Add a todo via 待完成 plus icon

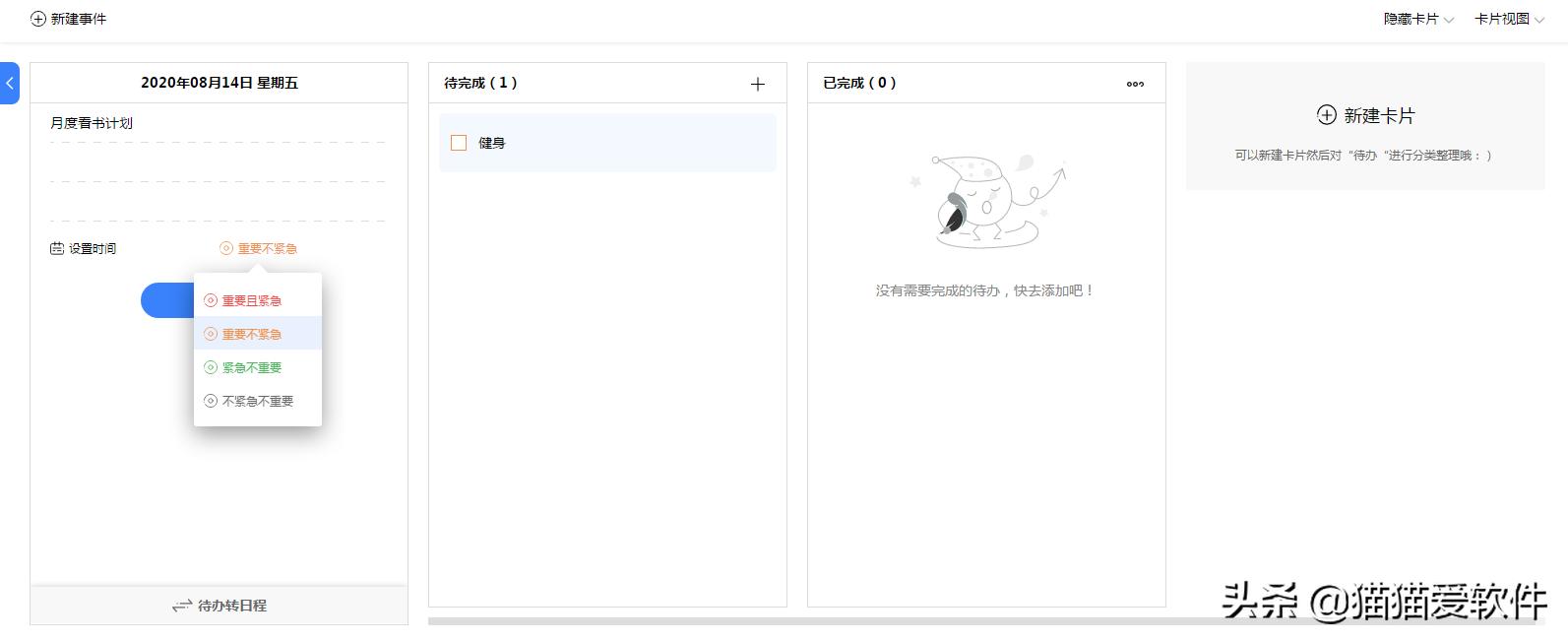tap(758, 84)
